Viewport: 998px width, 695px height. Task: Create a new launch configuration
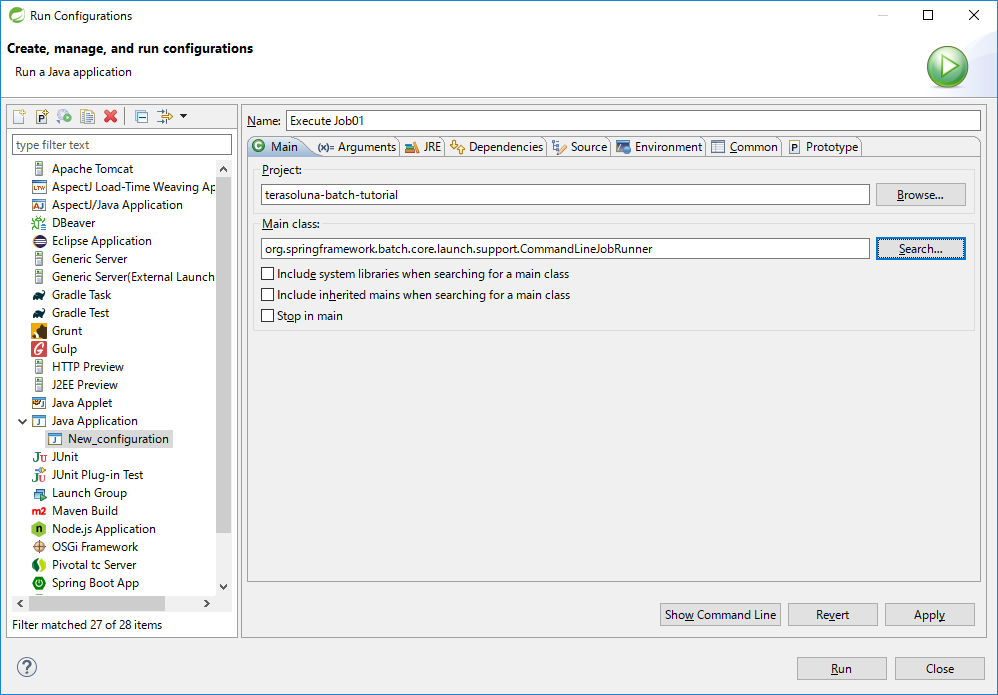(18, 116)
